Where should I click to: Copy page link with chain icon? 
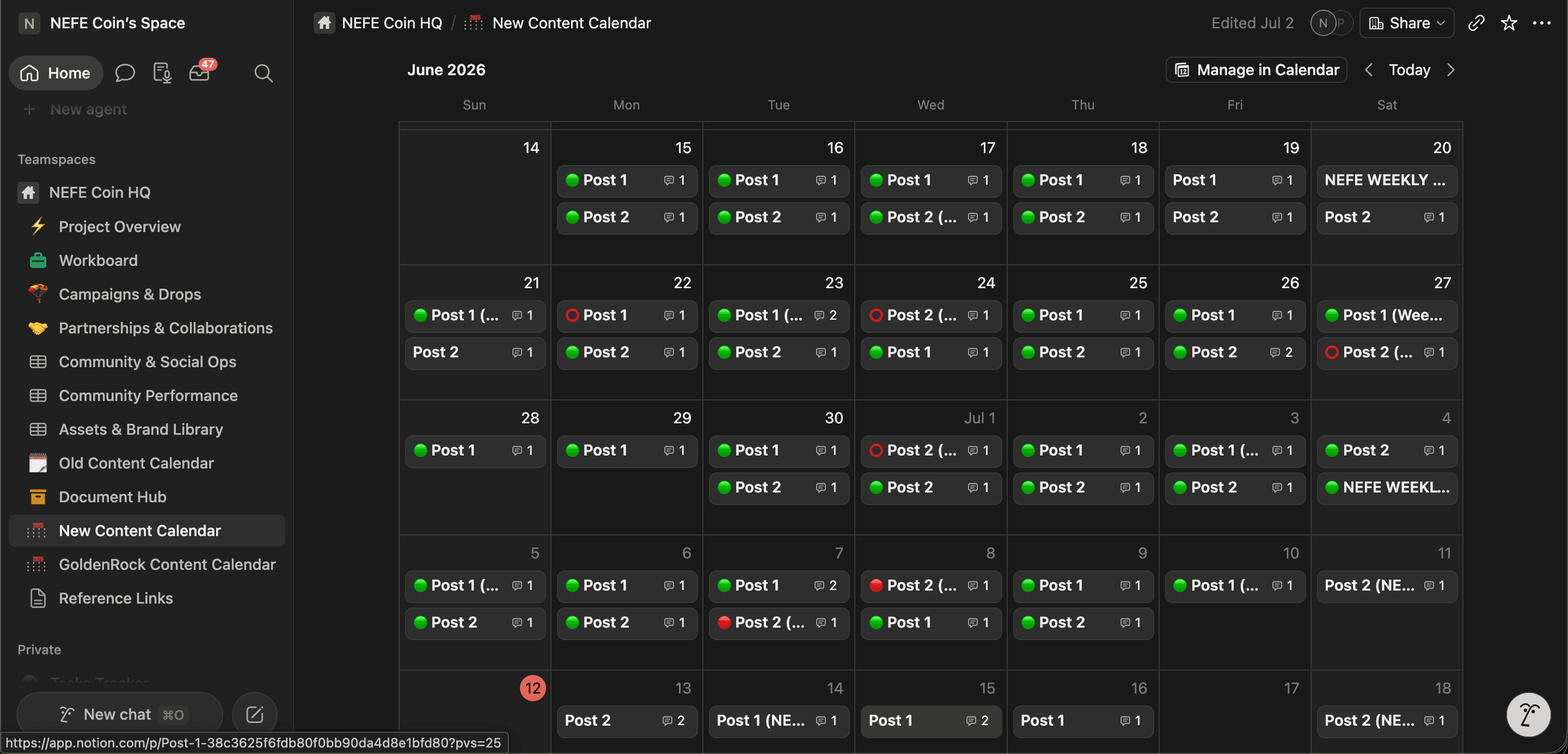pos(1475,23)
